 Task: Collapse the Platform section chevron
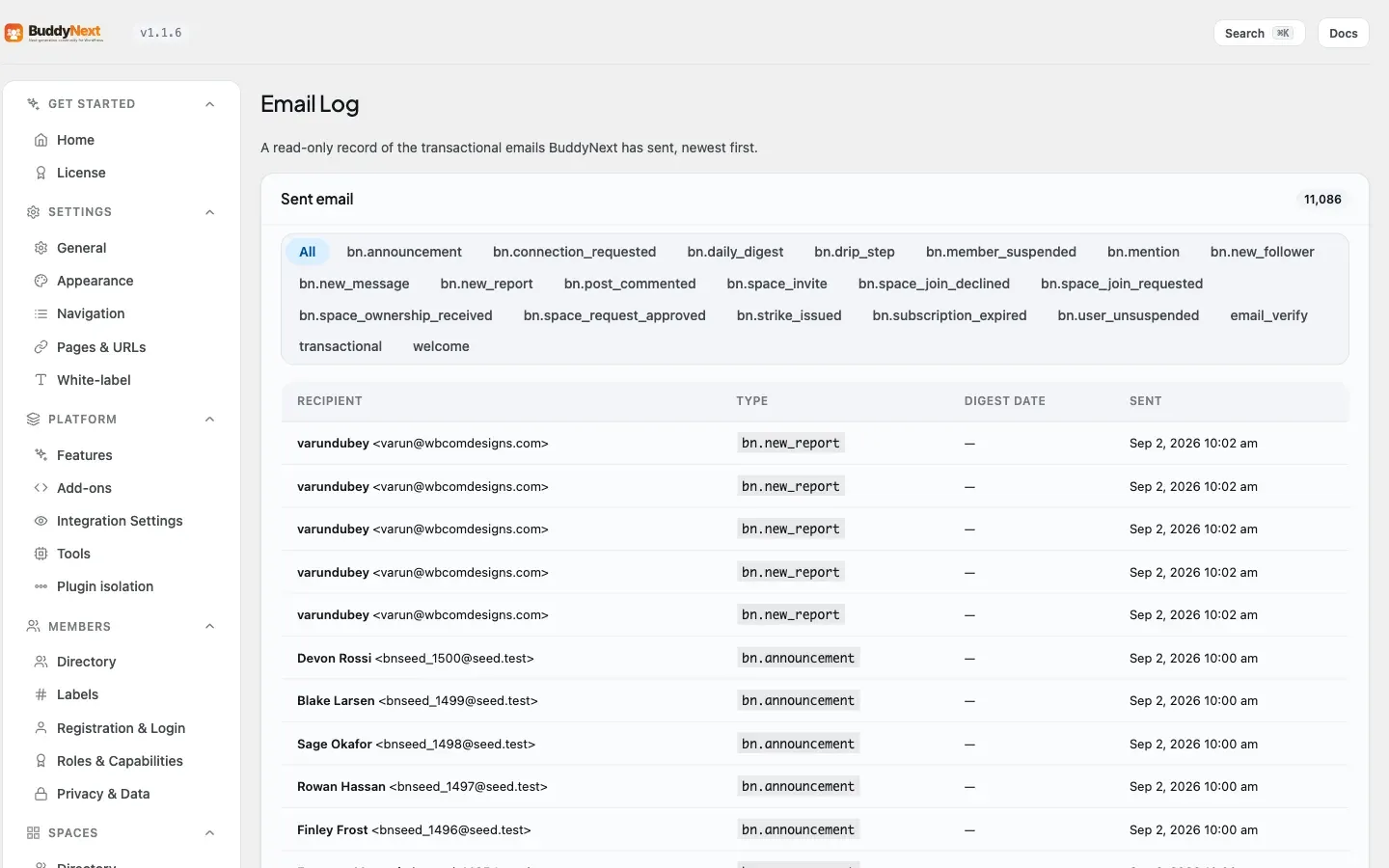point(210,420)
